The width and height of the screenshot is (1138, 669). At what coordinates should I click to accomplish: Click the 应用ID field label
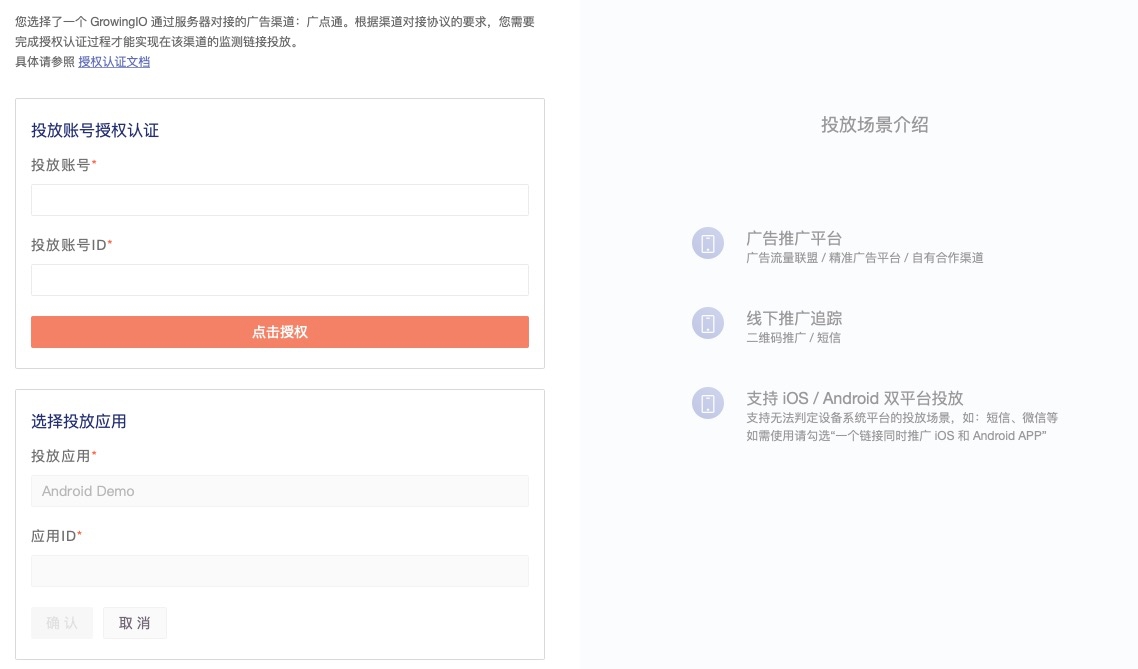pos(54,536)
